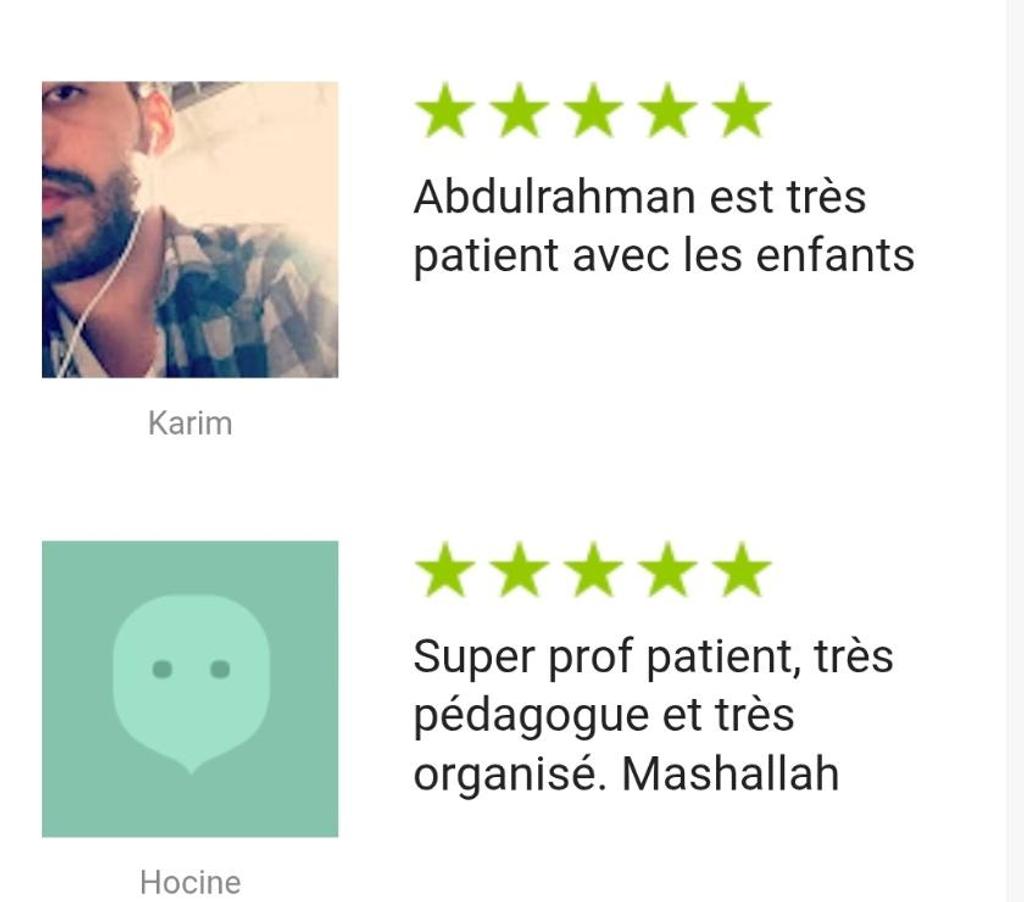
Task: Click fifth star of Hocine's rating
Action: coord(742,570)
